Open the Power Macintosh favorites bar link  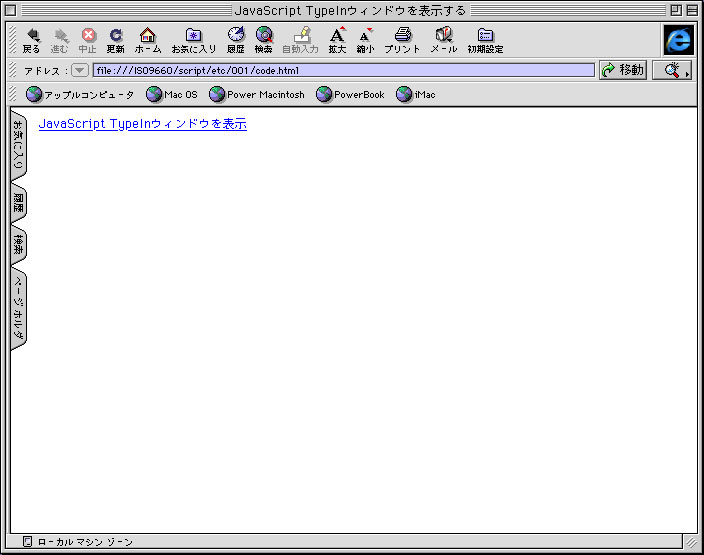(256, 95)
